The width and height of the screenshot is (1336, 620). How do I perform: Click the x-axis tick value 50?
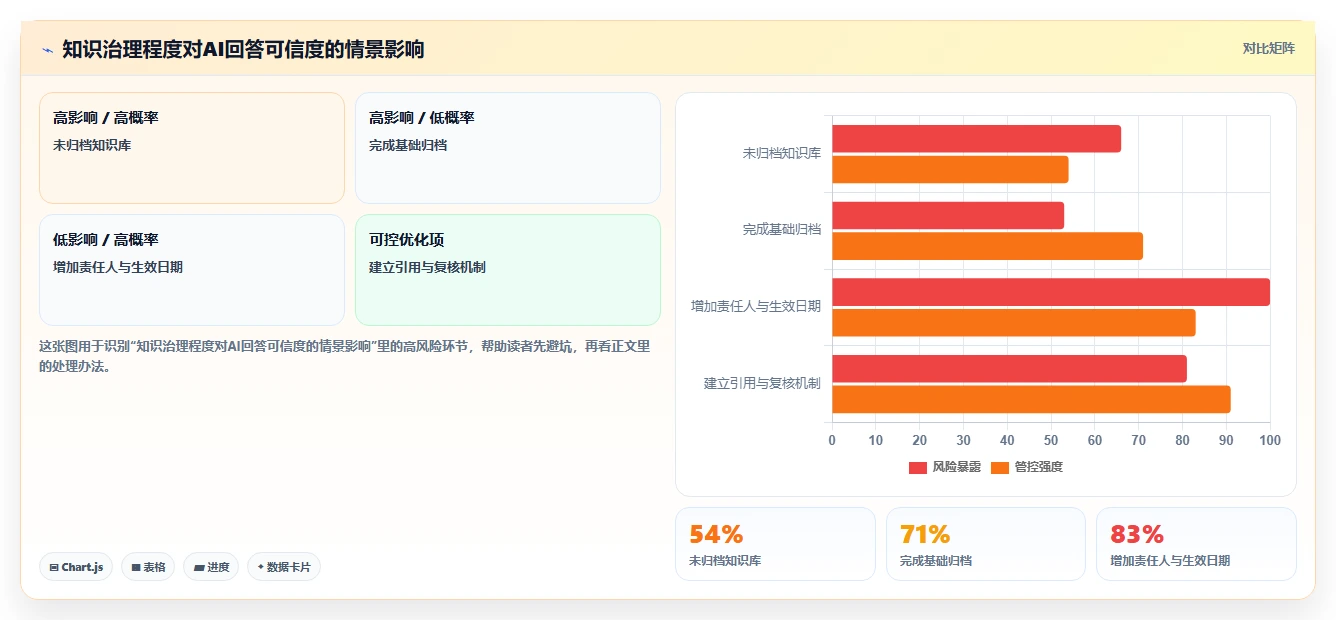(x=1051, y=441)
